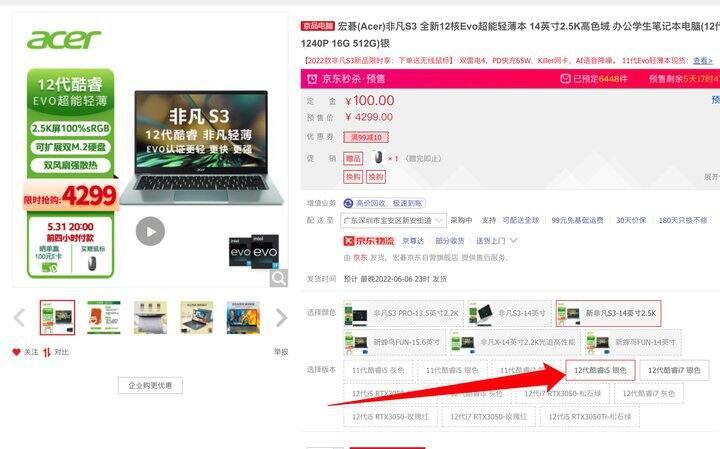Select version 12代i5 RTX3050-玫瑰红
The height and width of the screenshot is (449, 720).
click(x=390, y=417)
